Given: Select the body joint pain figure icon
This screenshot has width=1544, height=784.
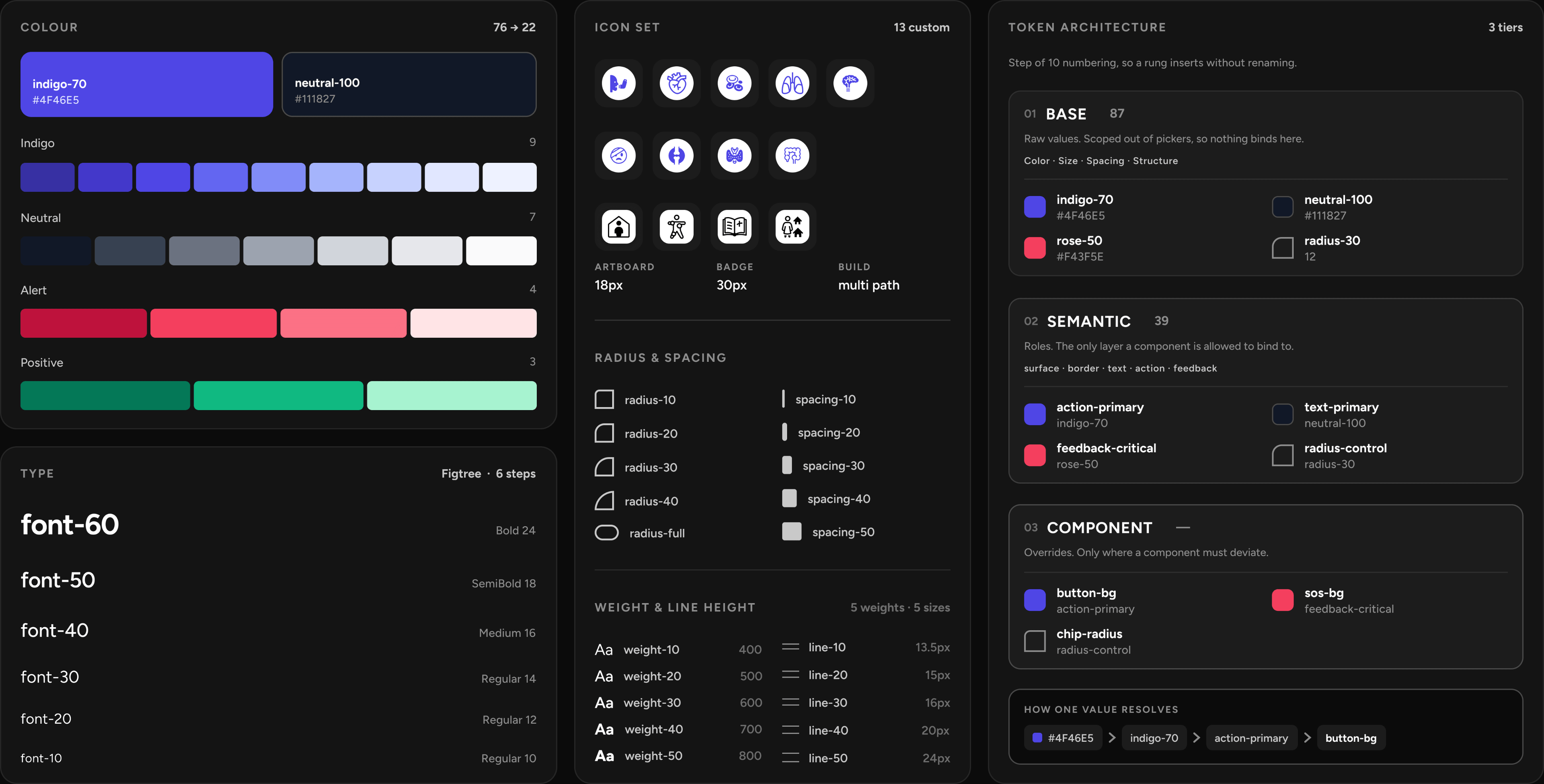Looking at the screenshot, I should (677, 227).
